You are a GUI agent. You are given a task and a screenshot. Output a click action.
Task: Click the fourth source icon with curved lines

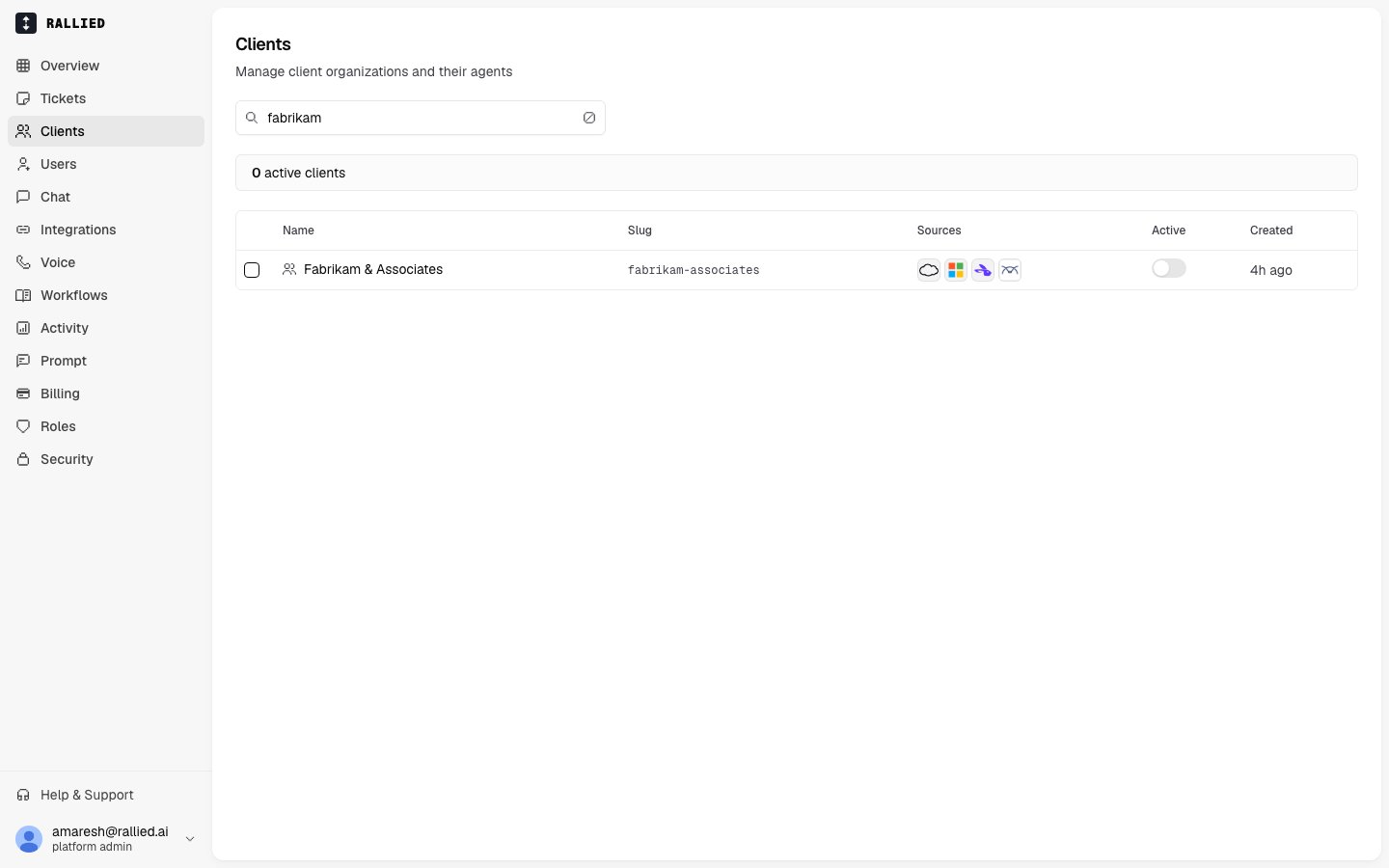pos(1010,270)
